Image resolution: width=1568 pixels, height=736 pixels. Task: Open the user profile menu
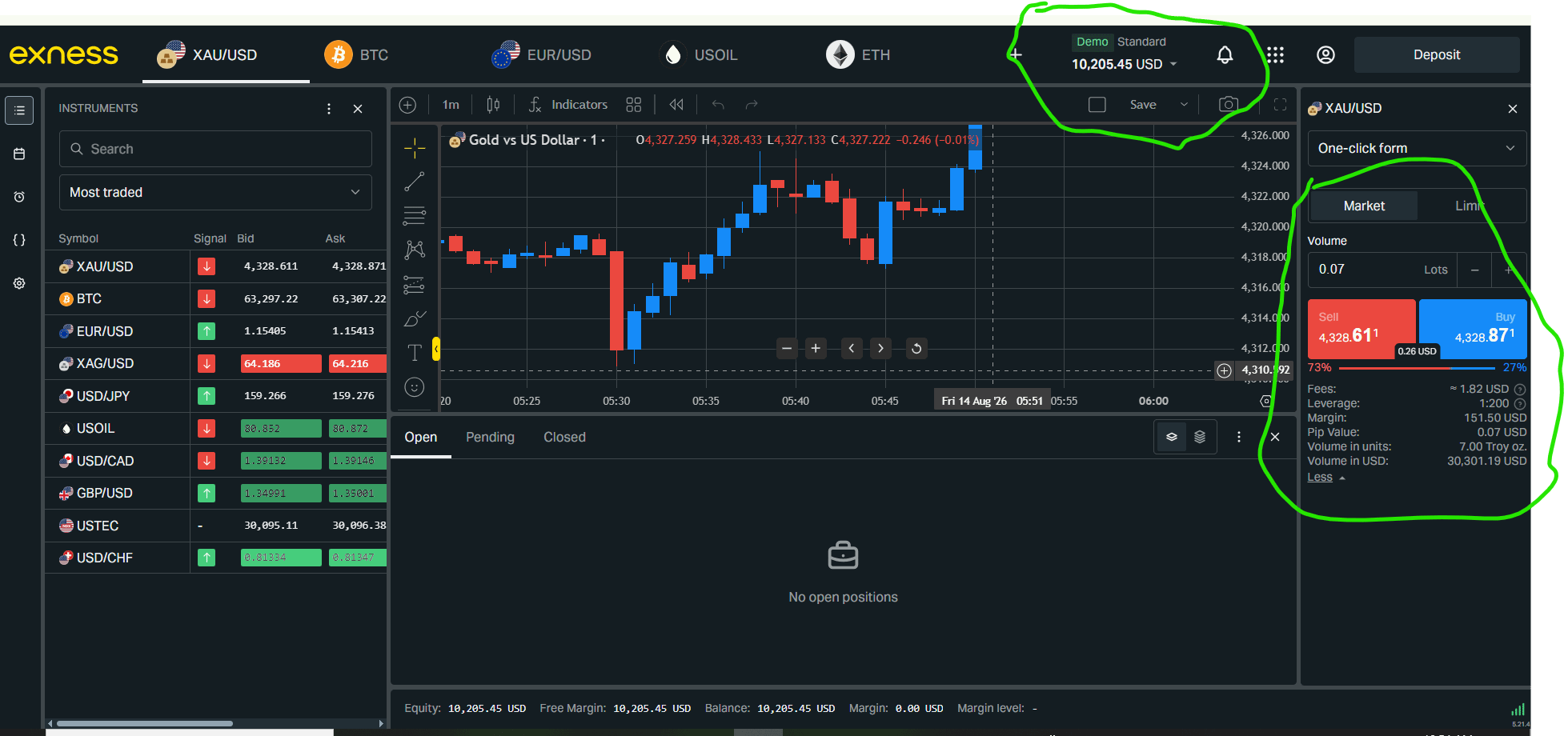[x=1325, y=55]
